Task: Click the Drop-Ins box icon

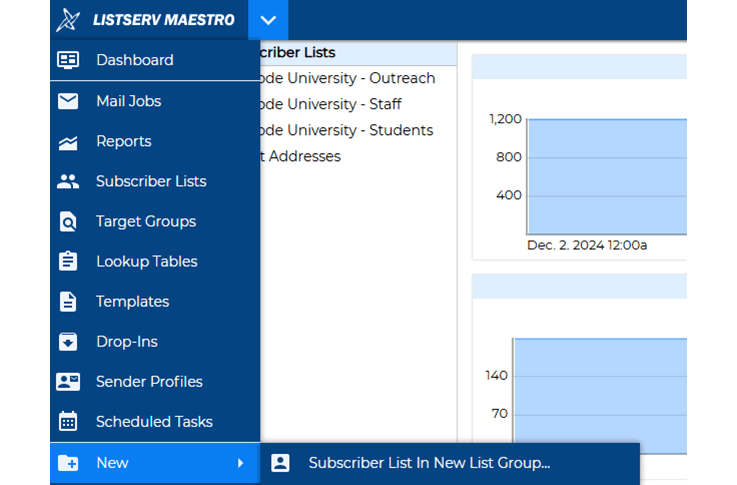Action: point(68,342)
